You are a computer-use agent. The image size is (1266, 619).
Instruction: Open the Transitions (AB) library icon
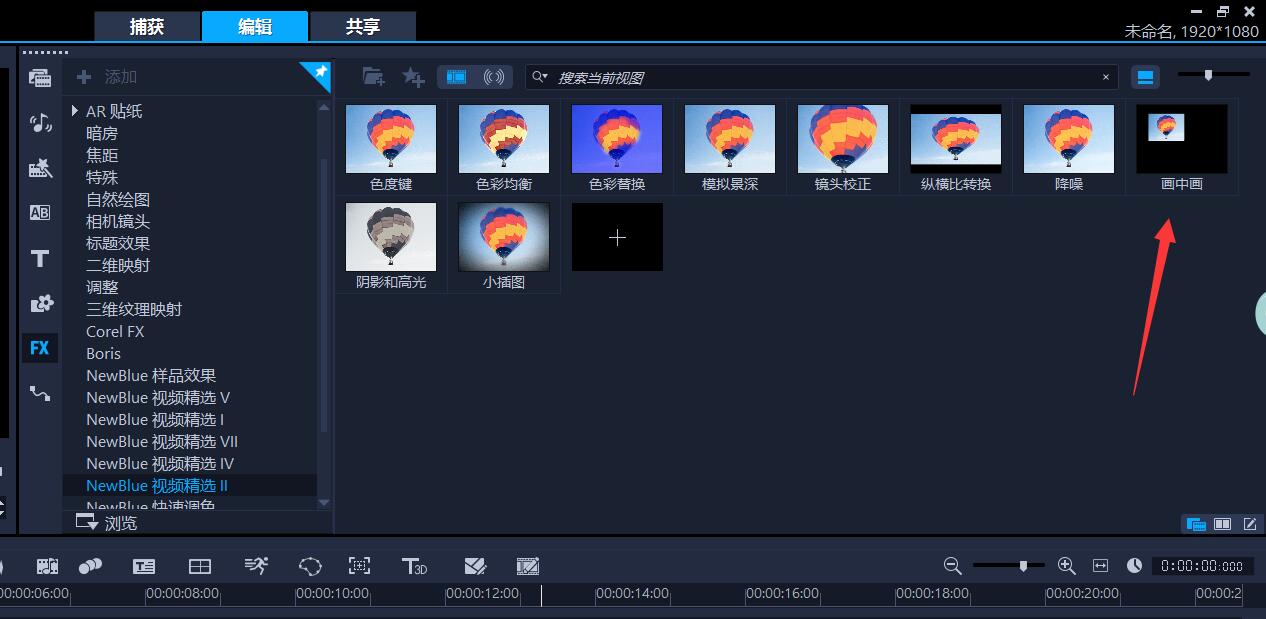click(40, 212)
